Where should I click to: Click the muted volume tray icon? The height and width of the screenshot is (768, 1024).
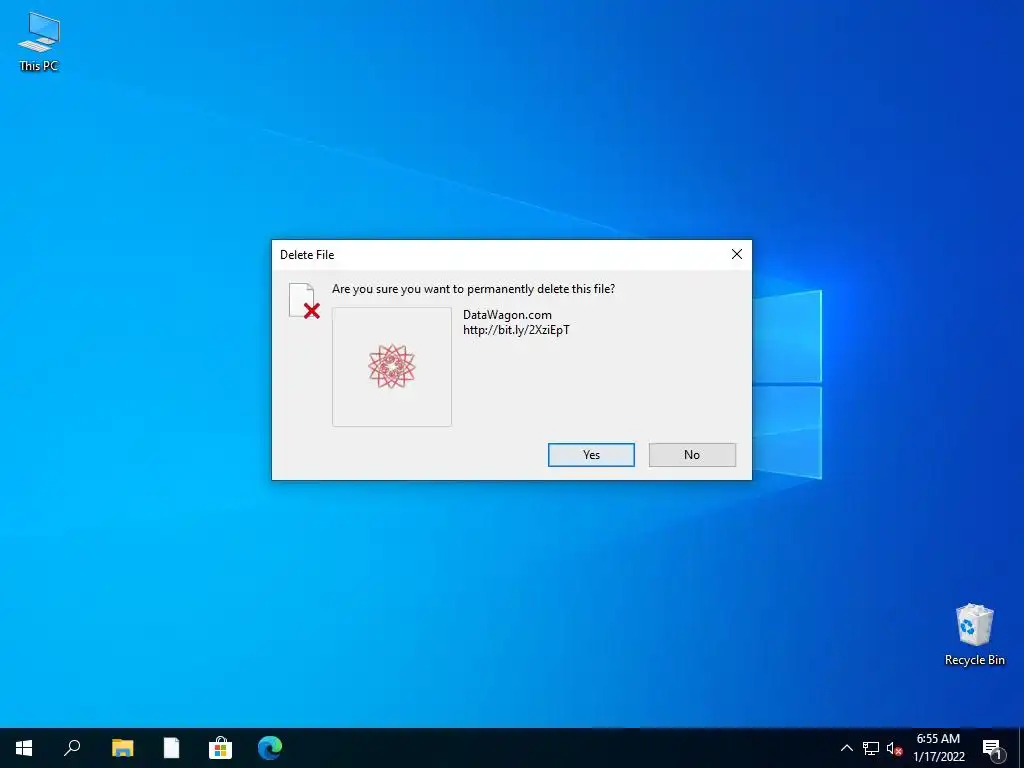pos(894,748)
